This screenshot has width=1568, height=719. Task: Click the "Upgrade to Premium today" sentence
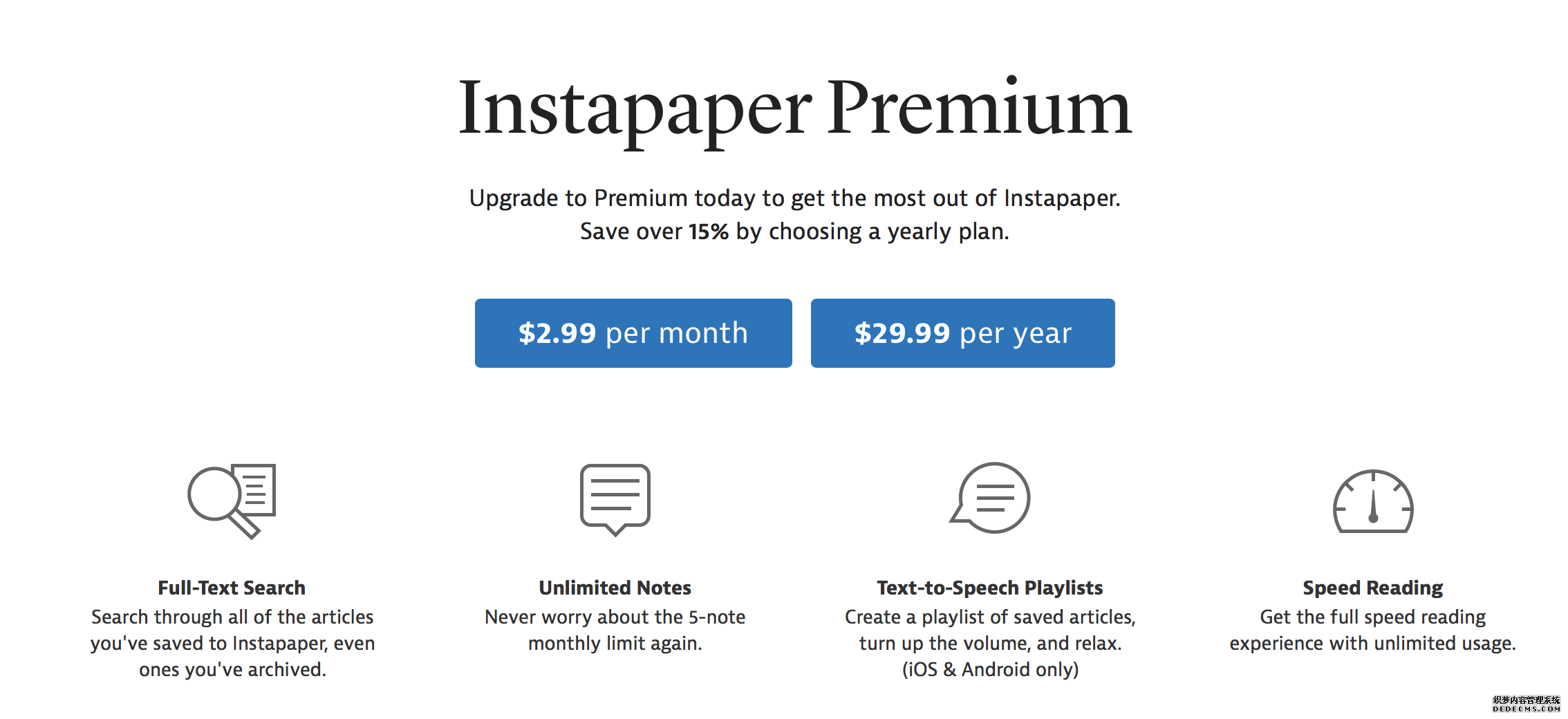point(795,198)
